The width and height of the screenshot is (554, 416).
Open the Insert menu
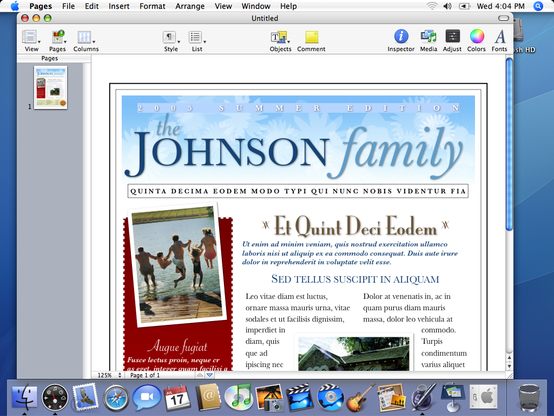click(x=119, y=6)
